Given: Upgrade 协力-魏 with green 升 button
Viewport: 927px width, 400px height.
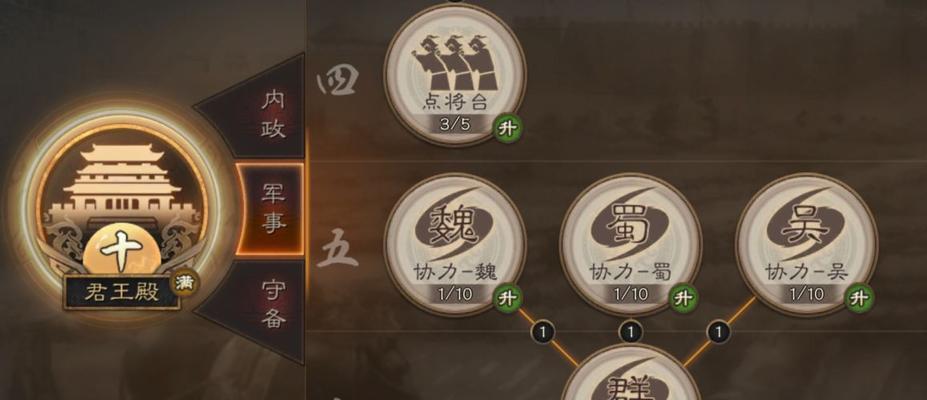Looking at the screenshot, I should (507, 298).
